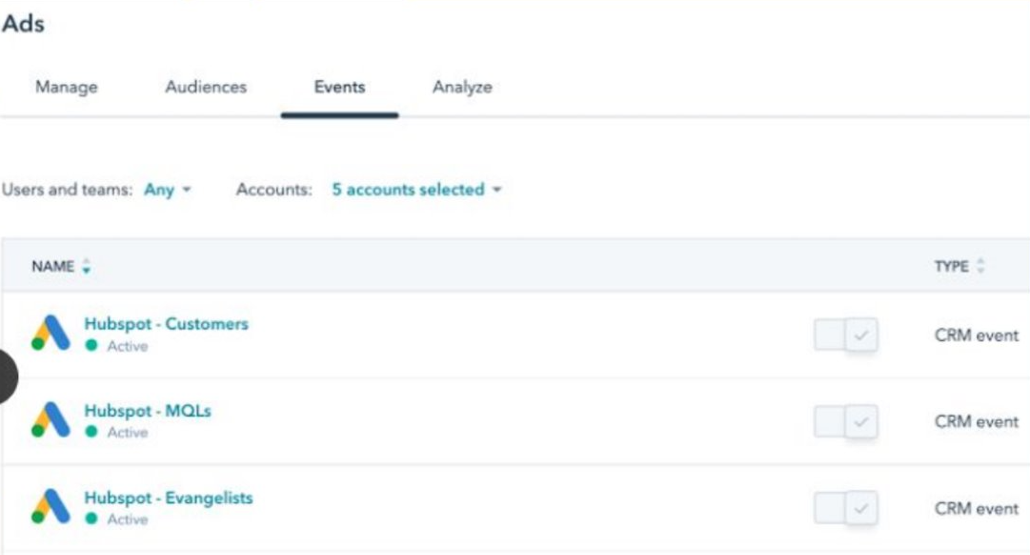
Task: Click the TYPE column sort arrows
Action: pos(981,266)
